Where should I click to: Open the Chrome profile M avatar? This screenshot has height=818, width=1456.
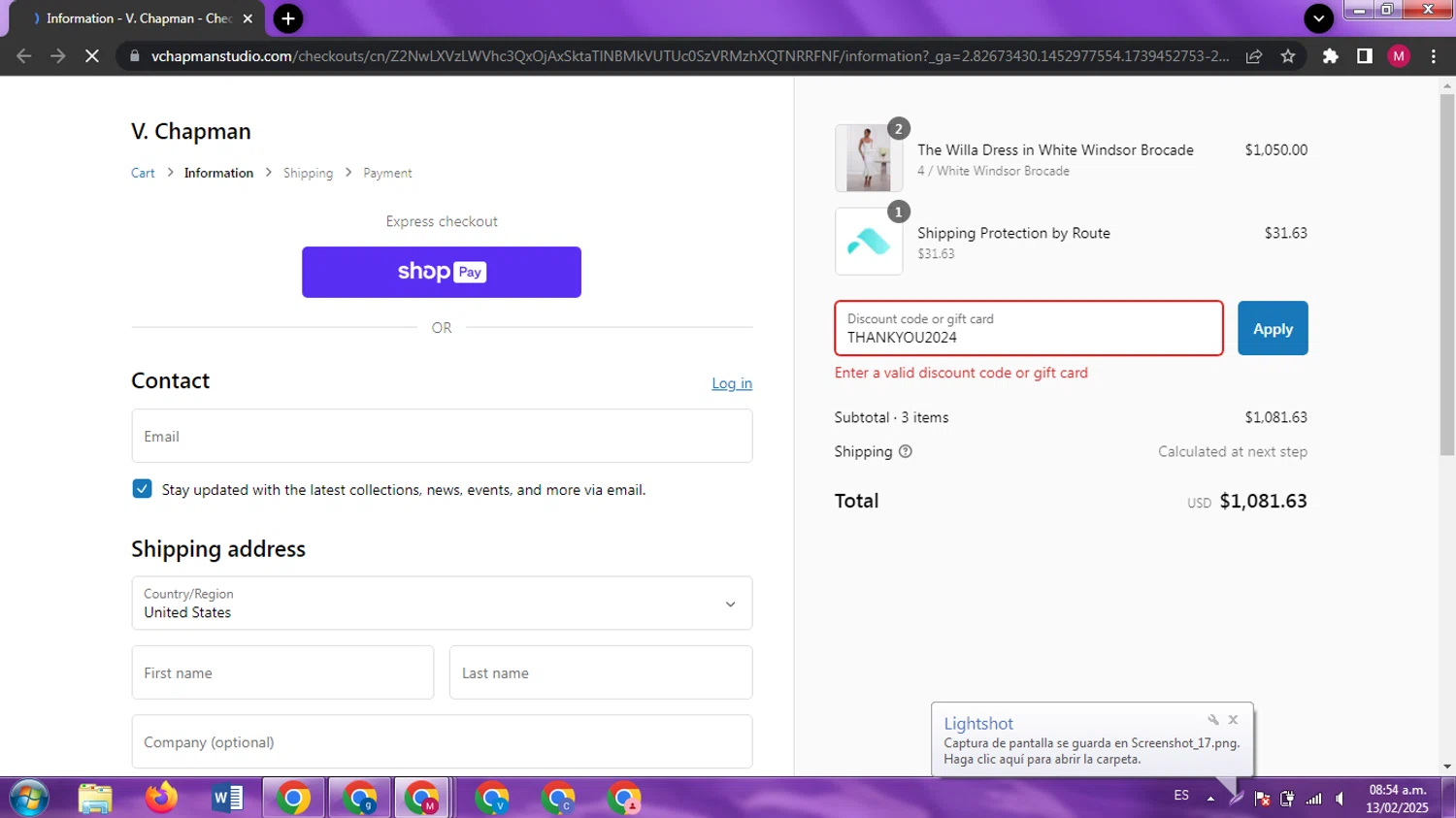pos(1399,56)
